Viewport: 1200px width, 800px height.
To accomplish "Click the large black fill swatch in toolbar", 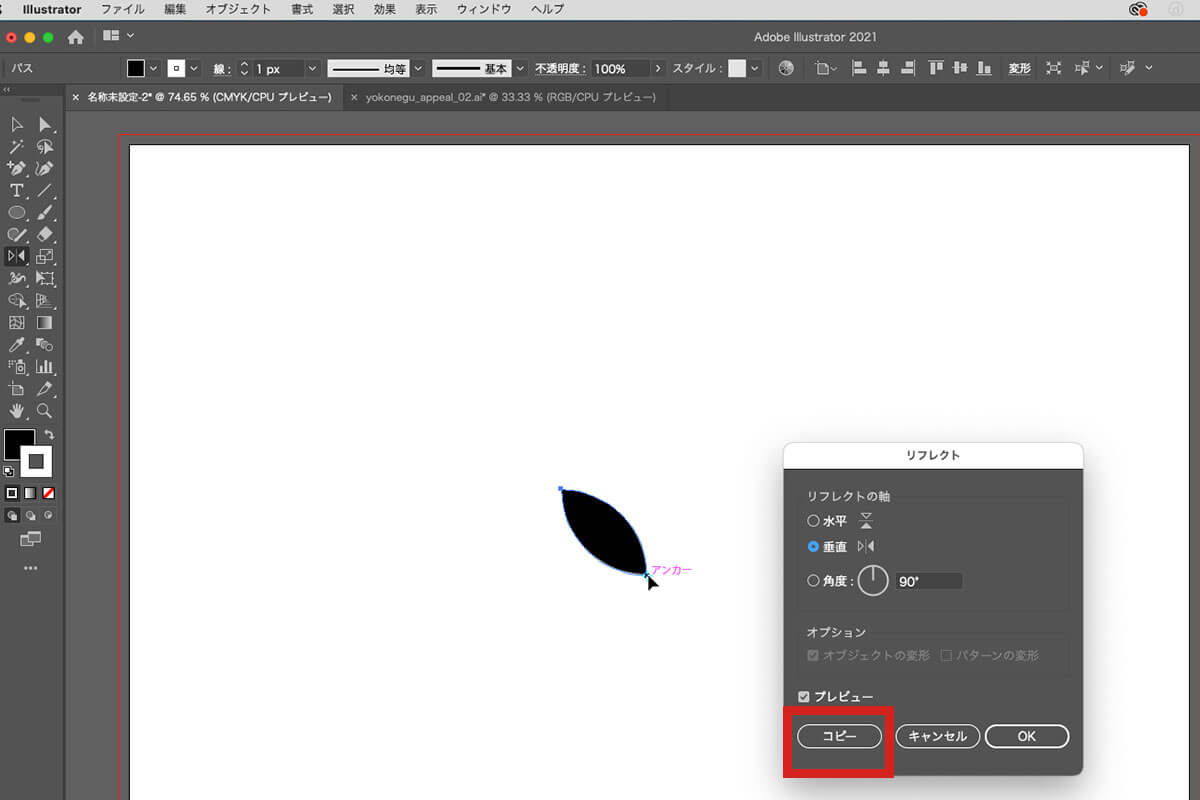I will click(x=19, y=444).
